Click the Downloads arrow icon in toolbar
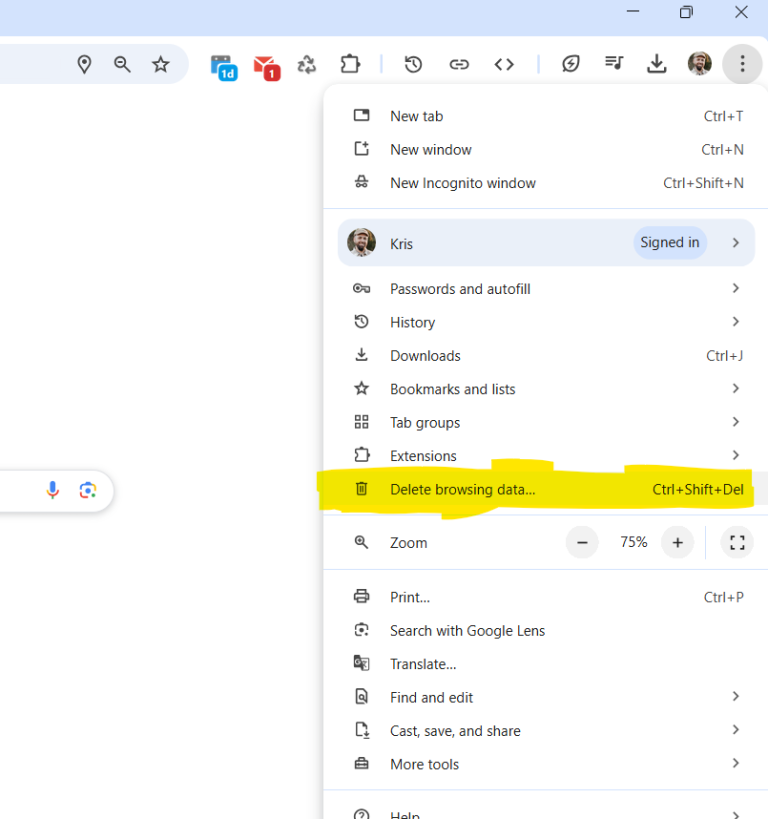This screenshot has height=819, width=768. click(656, 64)
